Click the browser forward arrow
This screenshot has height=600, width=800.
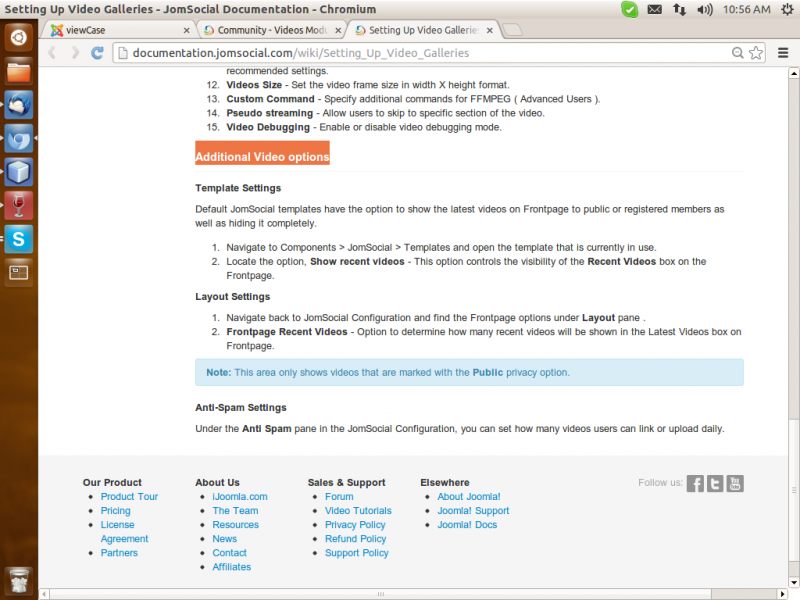(75, 53)
